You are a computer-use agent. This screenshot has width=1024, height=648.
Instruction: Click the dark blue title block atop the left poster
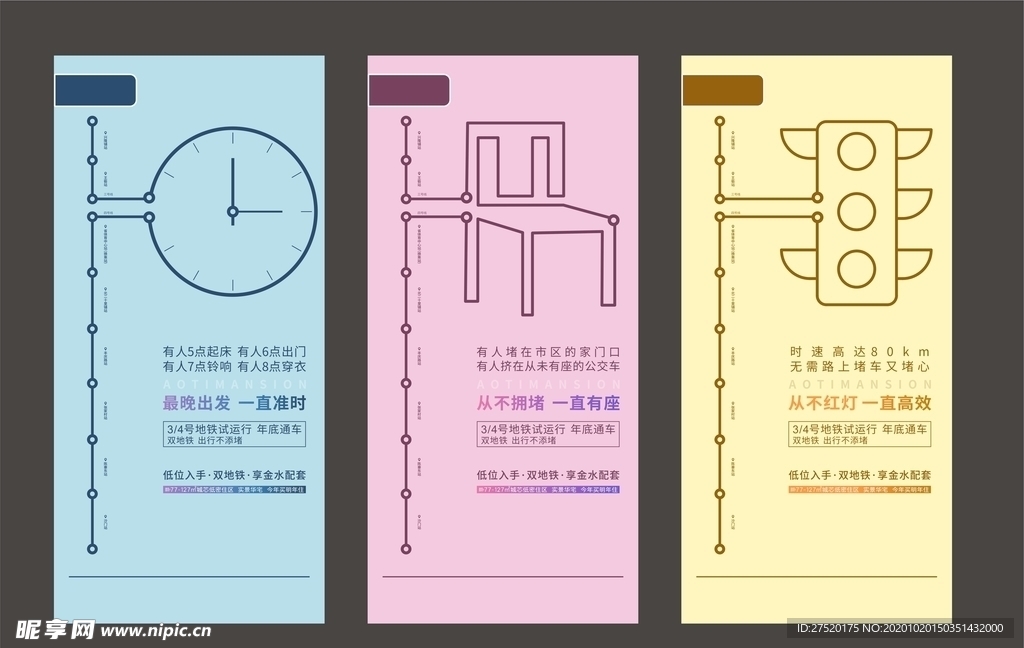(93, 90)
